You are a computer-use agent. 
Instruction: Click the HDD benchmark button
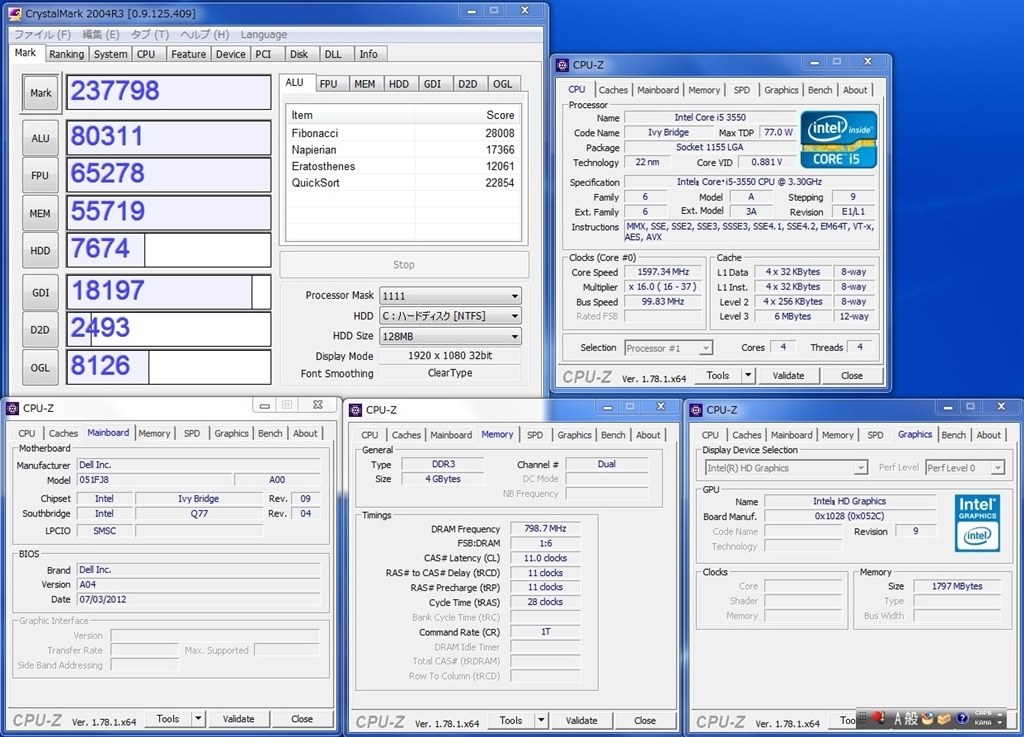click(x=40, y=251)
